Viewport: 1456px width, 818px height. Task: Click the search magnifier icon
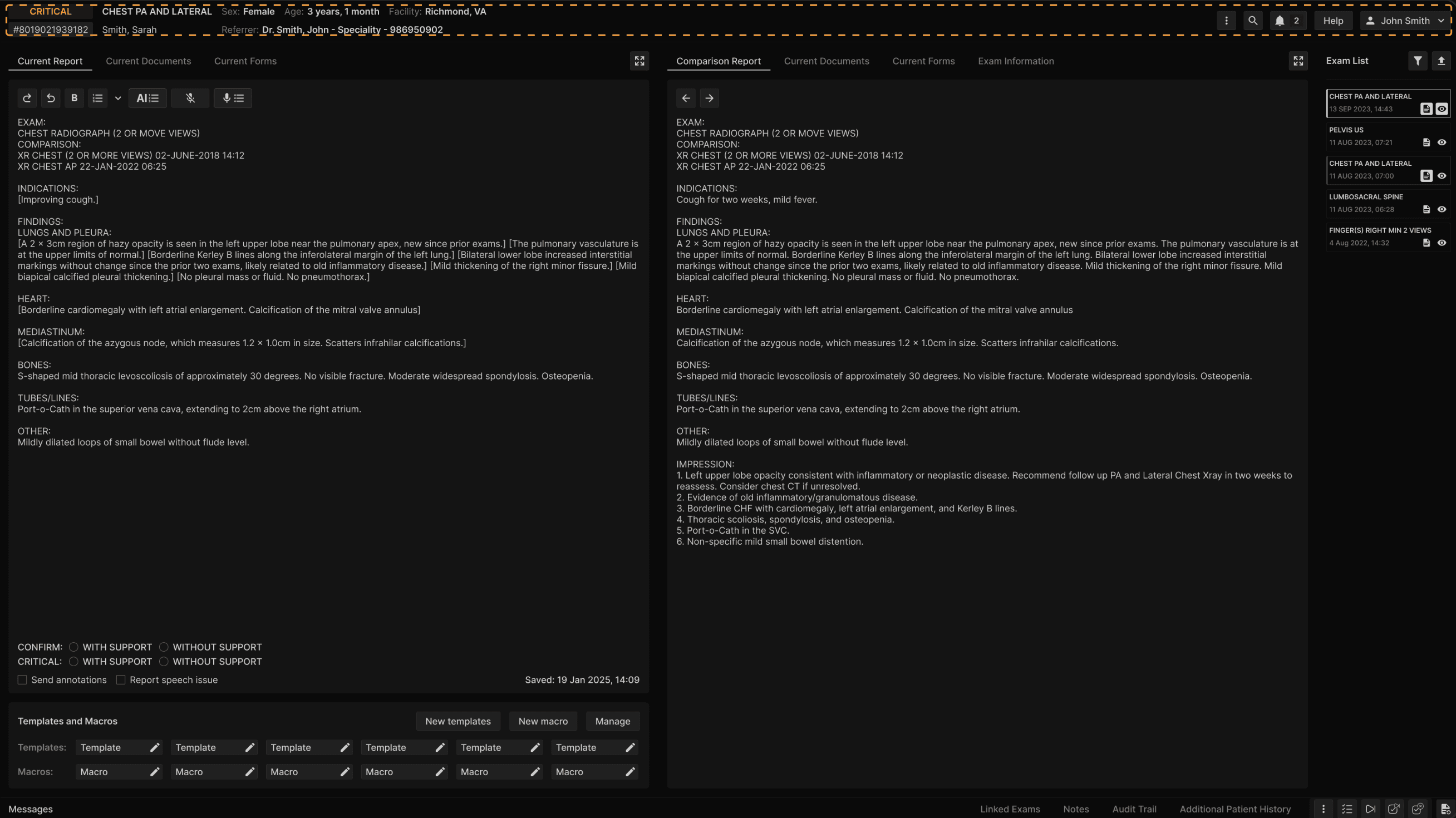pos(1252,21)
